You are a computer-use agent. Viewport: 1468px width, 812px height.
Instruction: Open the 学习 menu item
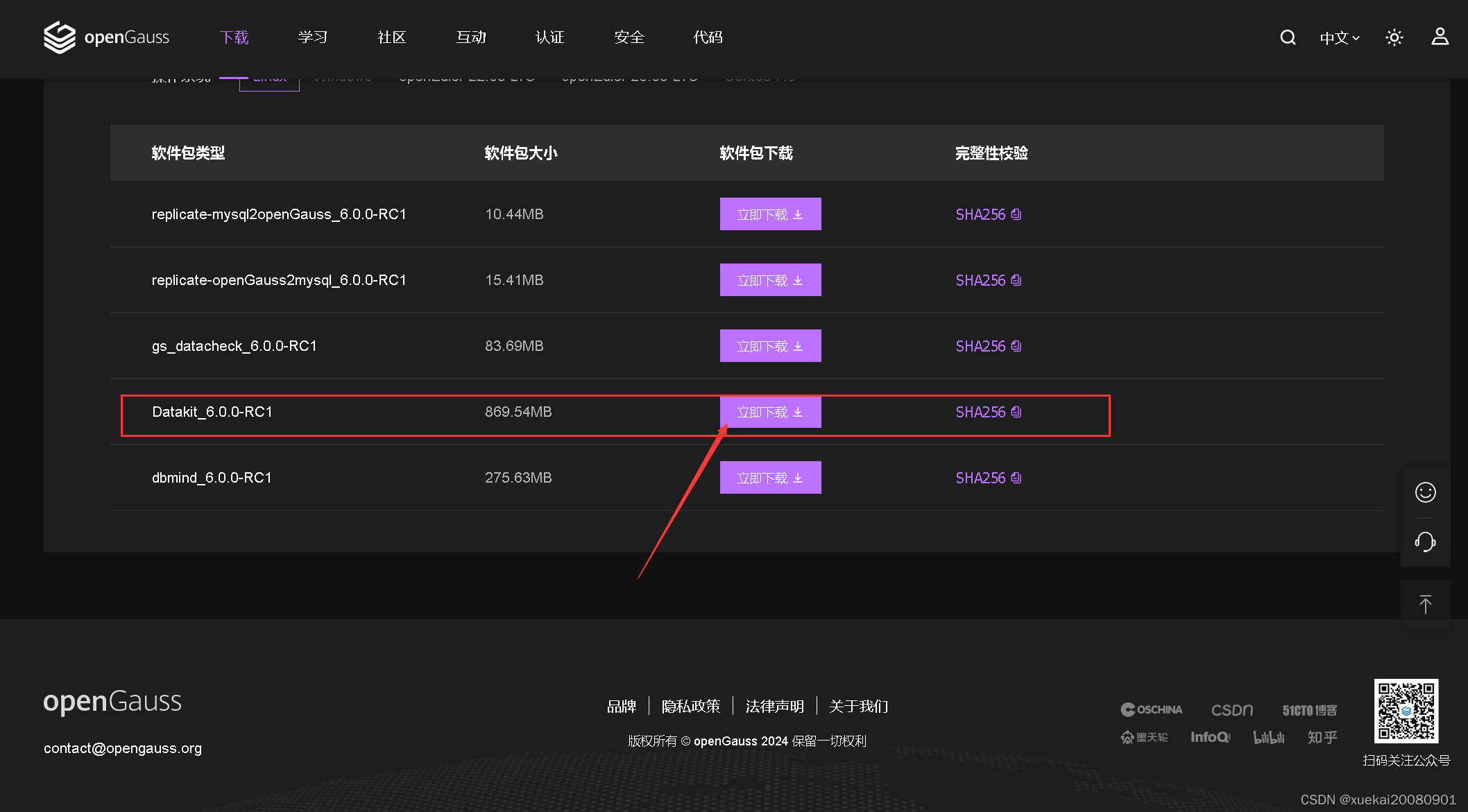313,37
